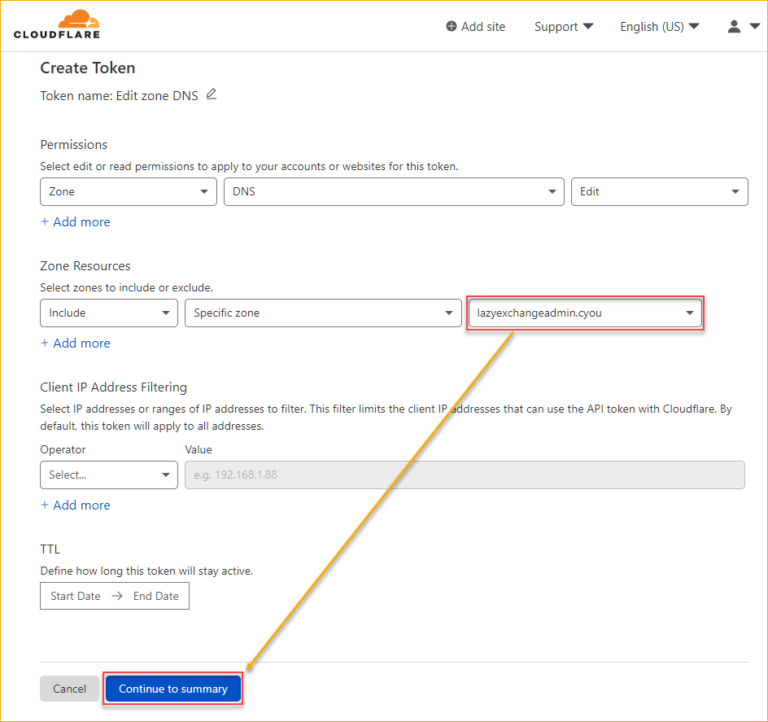The image size is (768, 722).
Task: Open the End Date picker
Action: click(156, 596)
